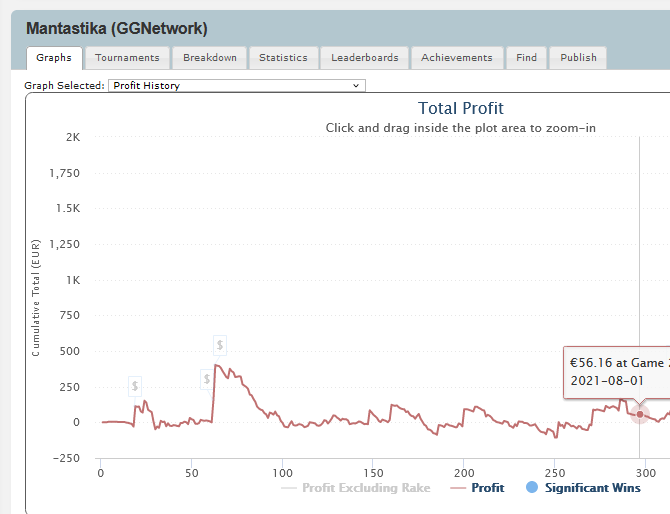Switch to the Tournaments tab

(127, 58)
